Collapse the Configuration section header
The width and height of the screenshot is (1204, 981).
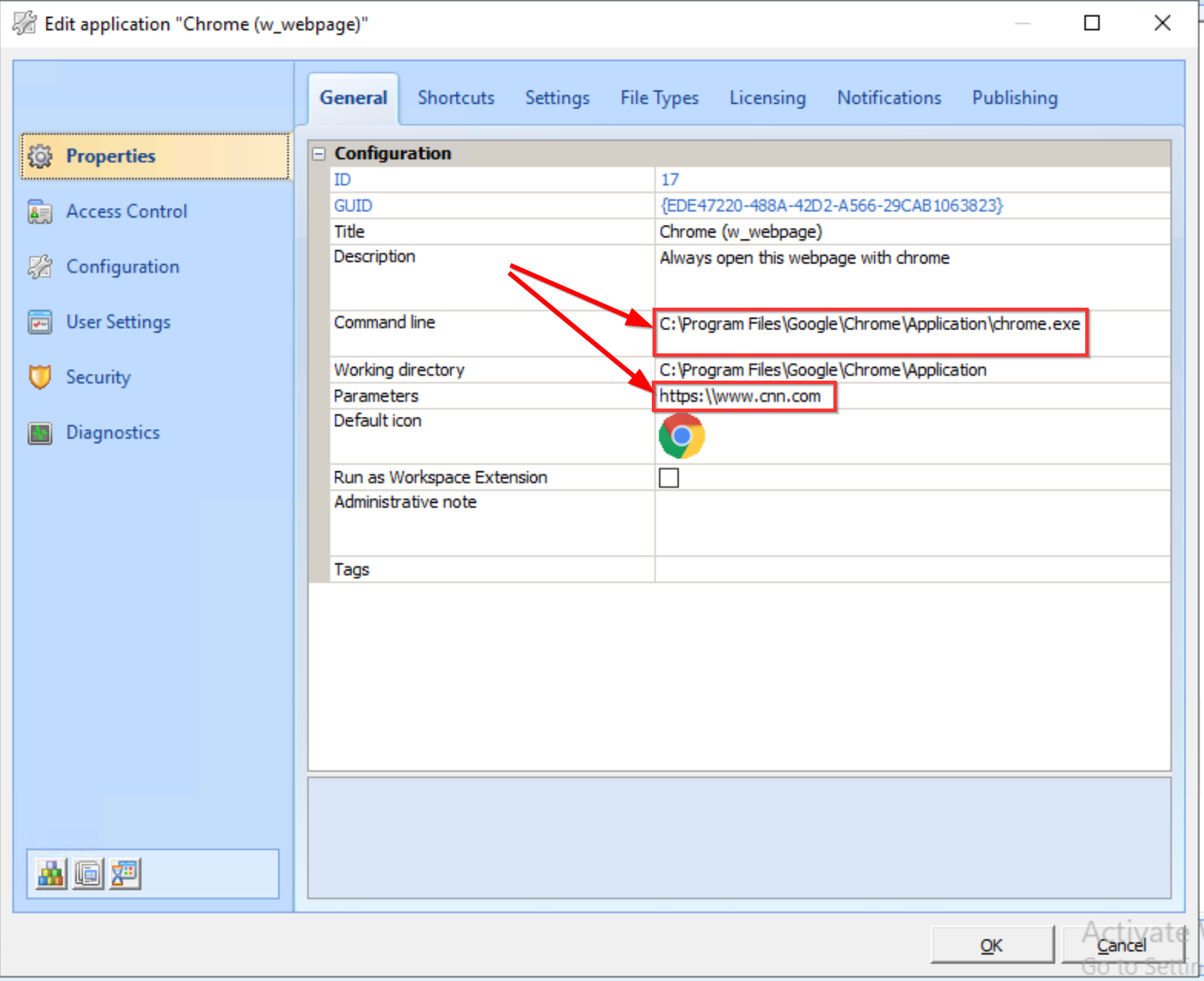pos(318,153)
